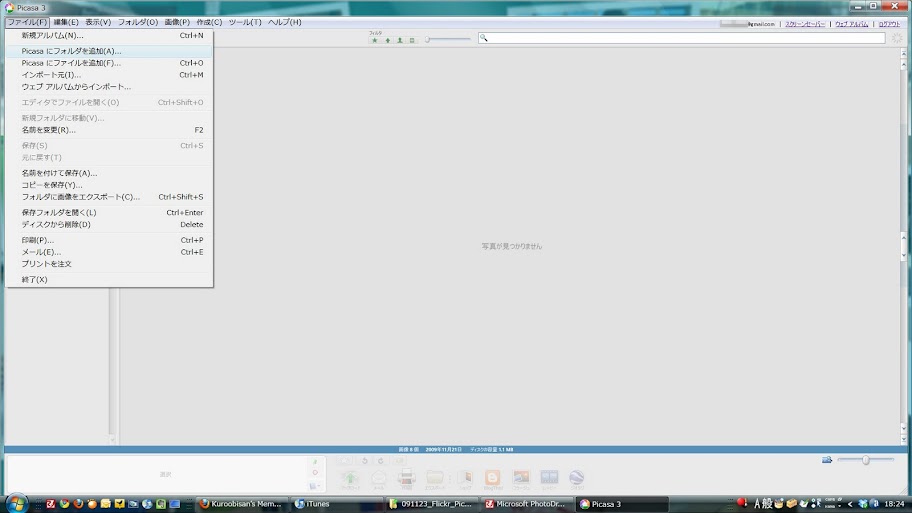
Task: Select インポート元(I)... menu entry
Action: click(109, 75)
